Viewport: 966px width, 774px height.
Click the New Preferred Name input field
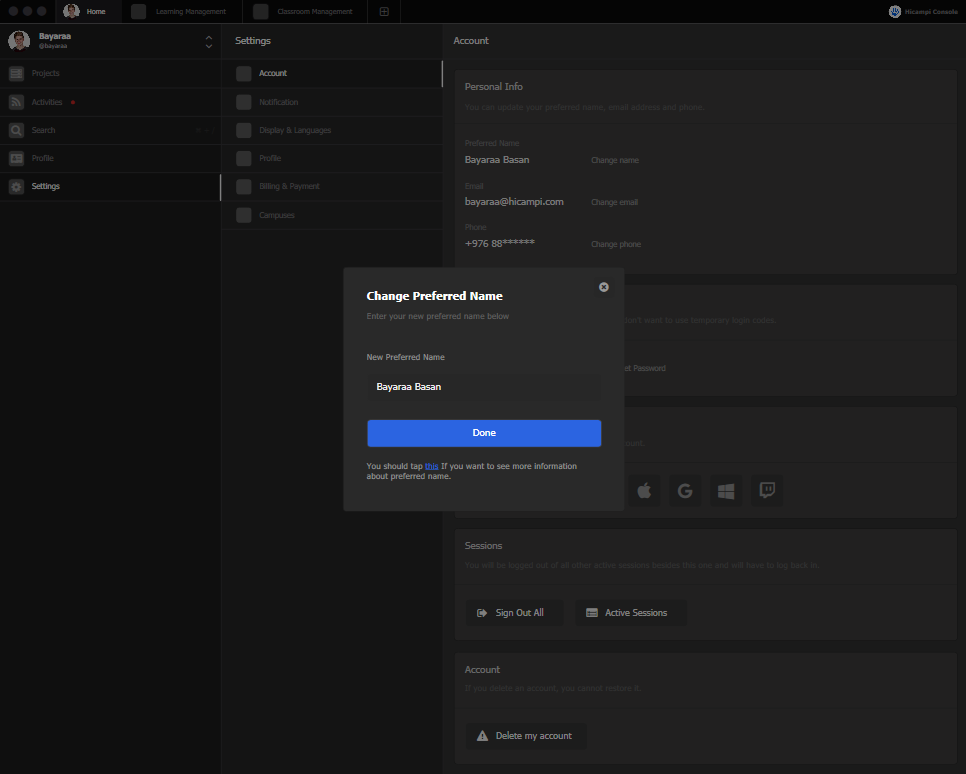point(484,387)
